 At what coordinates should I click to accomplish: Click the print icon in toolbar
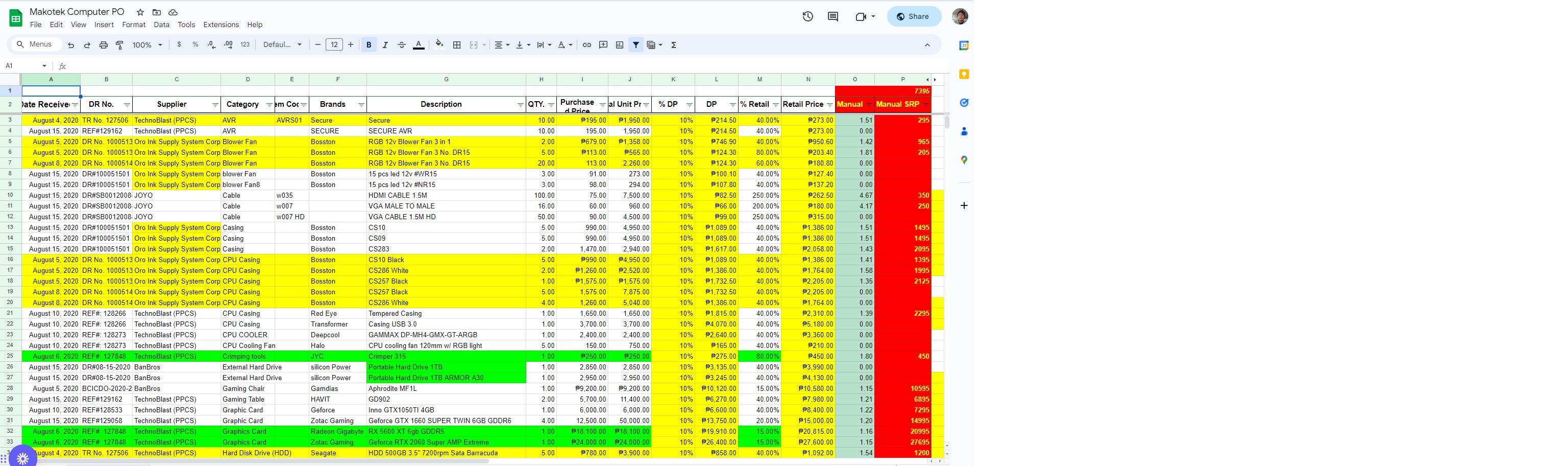point(104,45)
